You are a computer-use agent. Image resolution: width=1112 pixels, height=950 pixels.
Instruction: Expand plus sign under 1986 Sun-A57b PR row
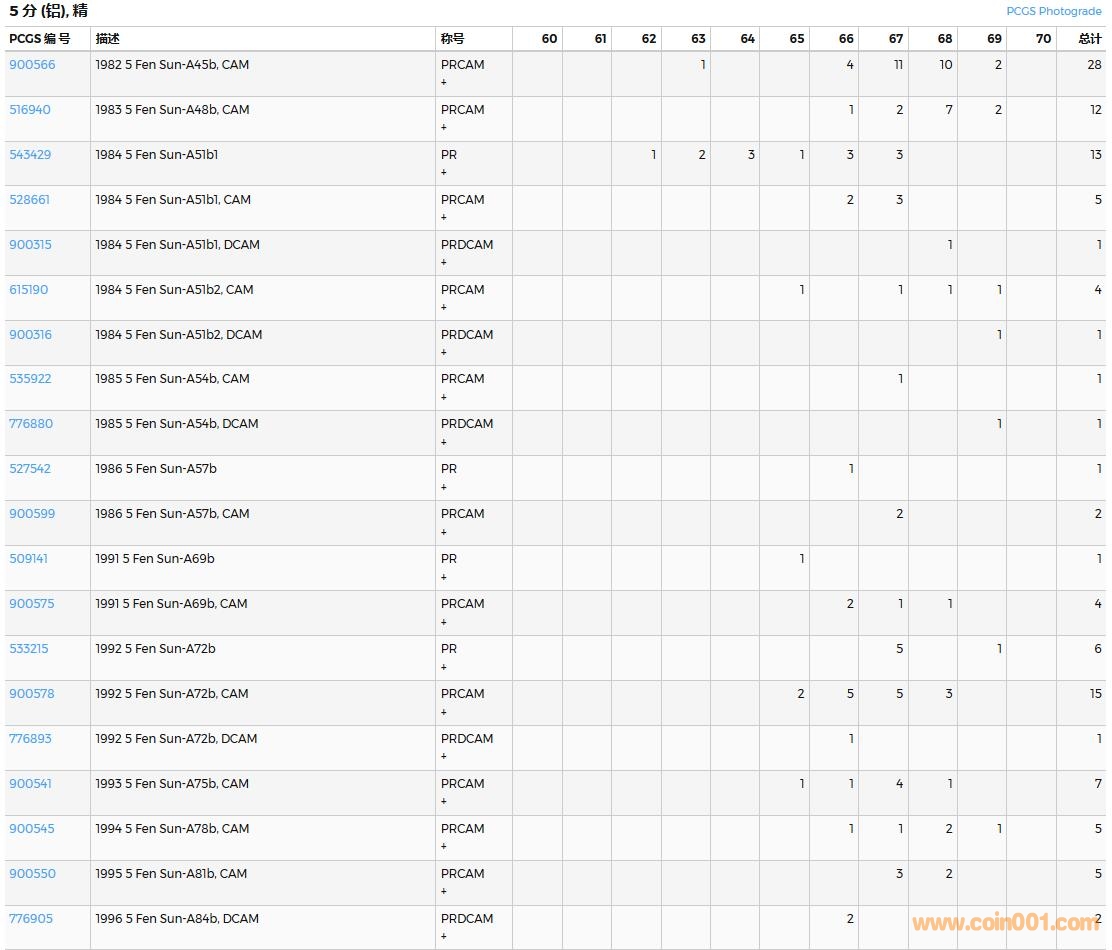tap(444, 488)
